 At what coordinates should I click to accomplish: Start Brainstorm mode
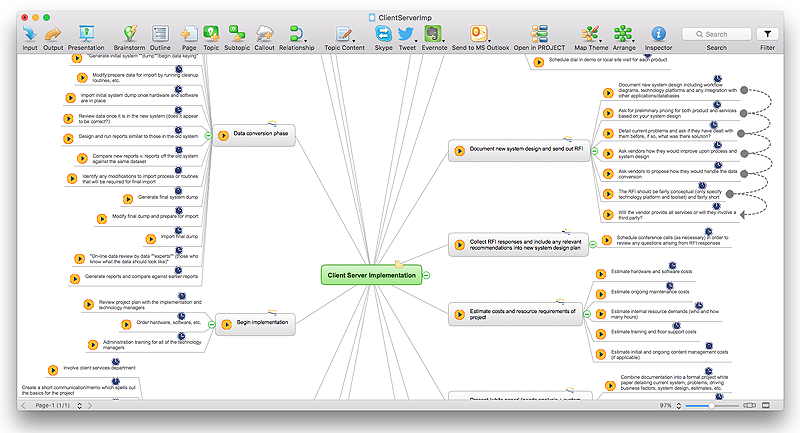129,34
